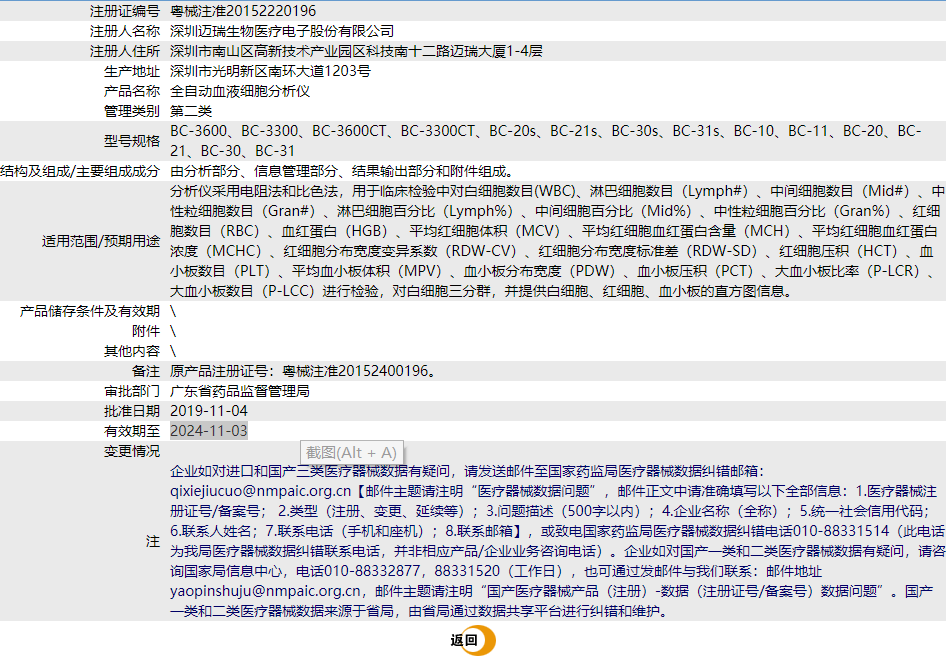Click the 批准日期 label
Screen dimensions: 949x656
(132, 411)
